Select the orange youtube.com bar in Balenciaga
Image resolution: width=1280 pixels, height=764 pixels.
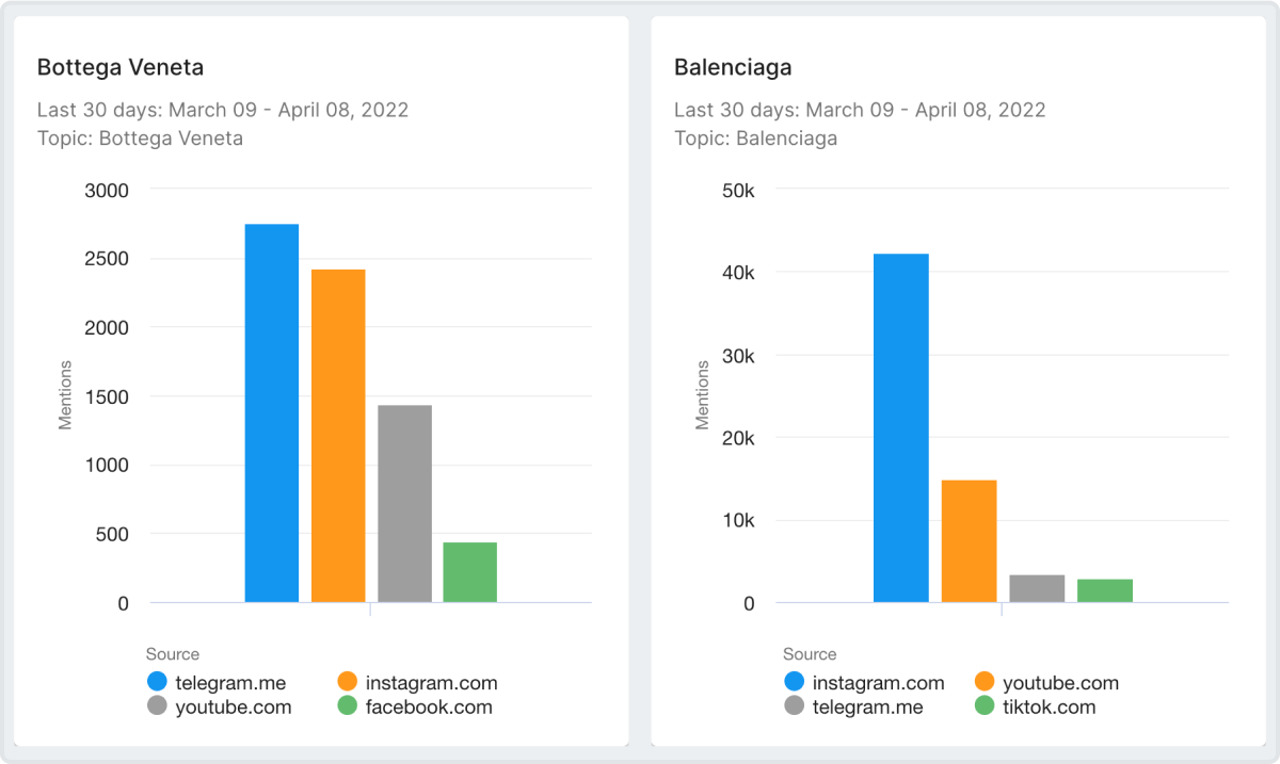969,541
